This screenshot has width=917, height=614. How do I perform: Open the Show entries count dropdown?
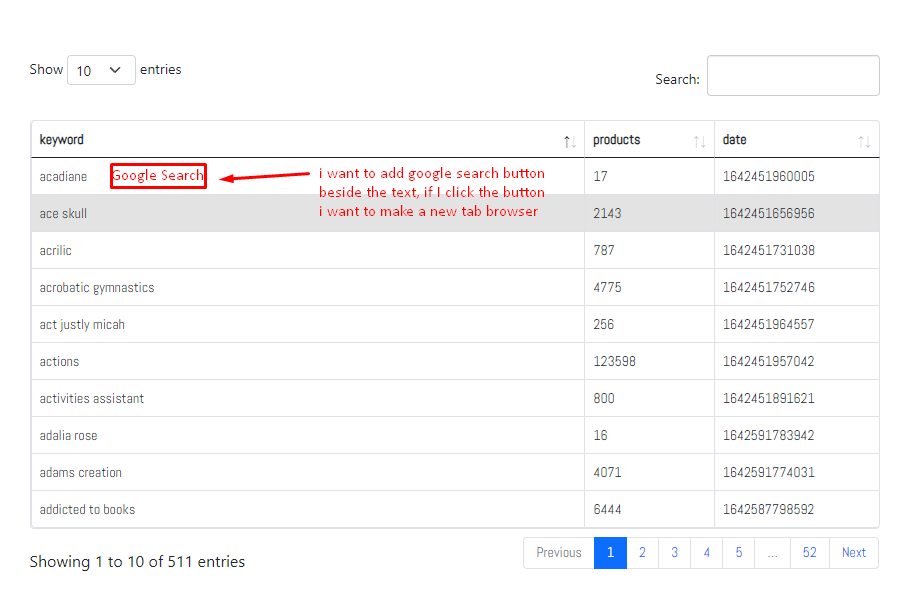(101, 70)
